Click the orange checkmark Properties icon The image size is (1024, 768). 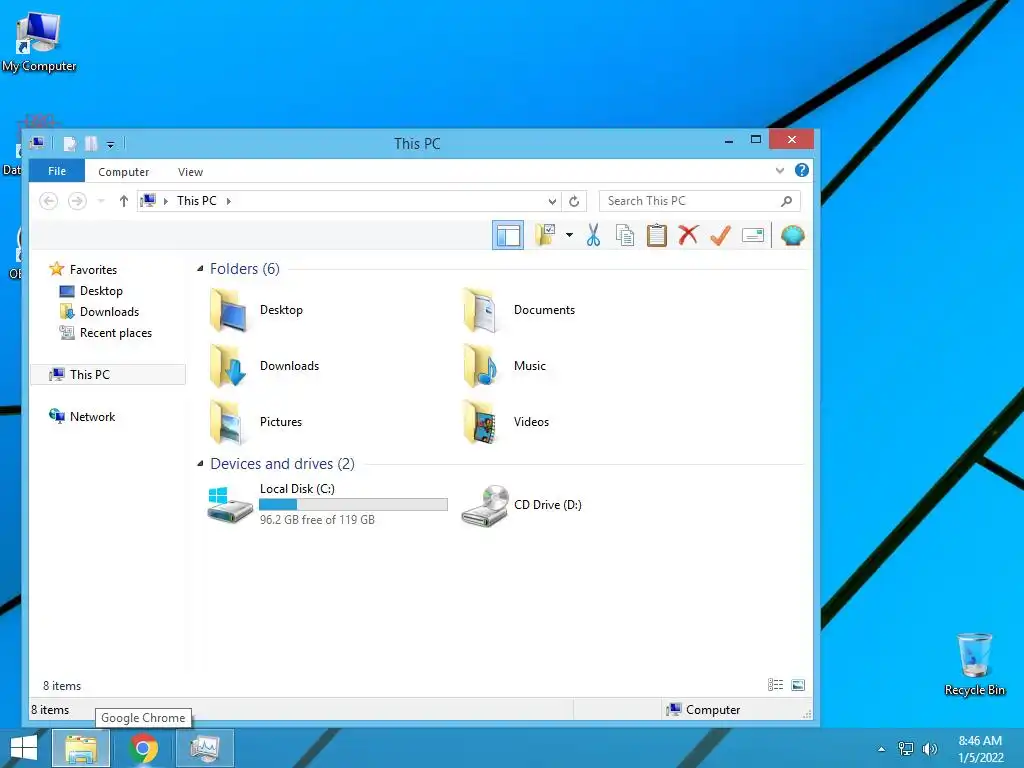point(720,235)
